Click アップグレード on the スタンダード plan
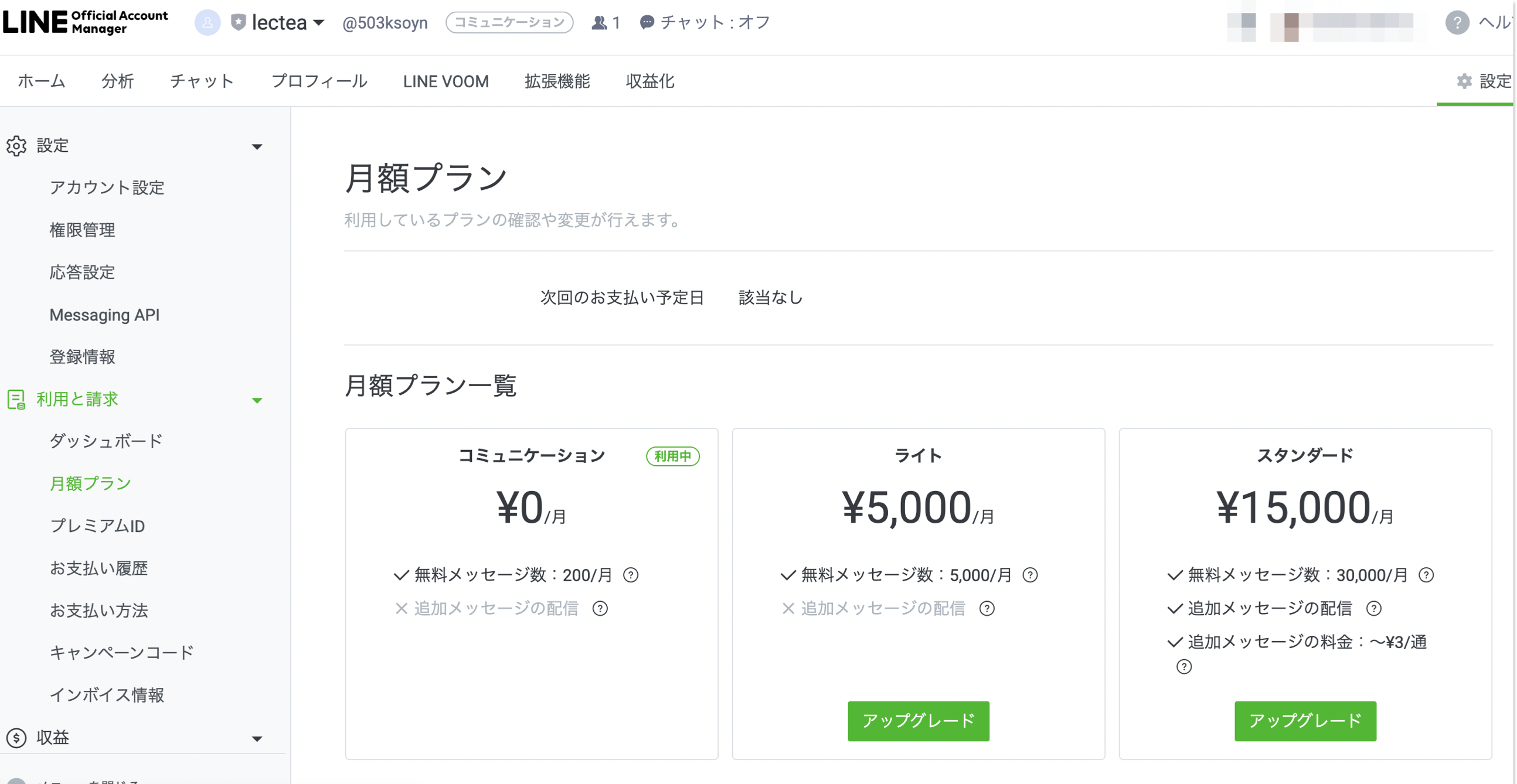Image resolution: width=1517 pixels, height=784 pixels. (1305, 721)
